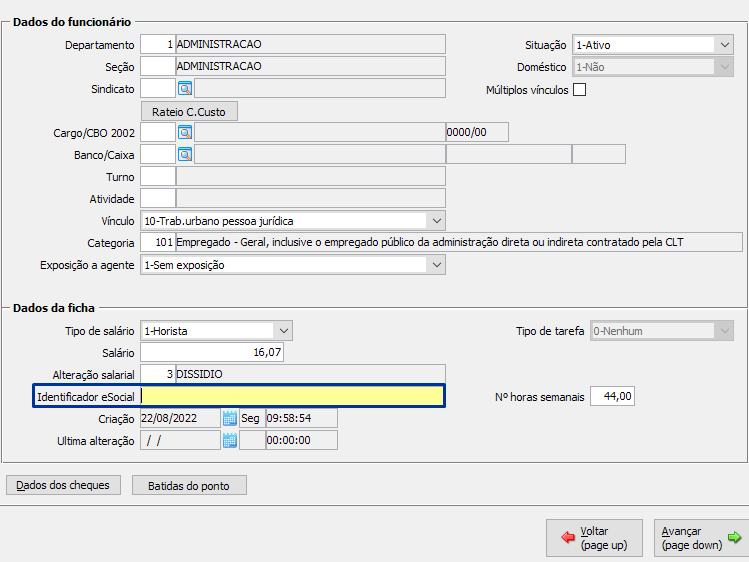Screen dimensions: 749x562
Task: Click the Turno description field
Action: 311,176
